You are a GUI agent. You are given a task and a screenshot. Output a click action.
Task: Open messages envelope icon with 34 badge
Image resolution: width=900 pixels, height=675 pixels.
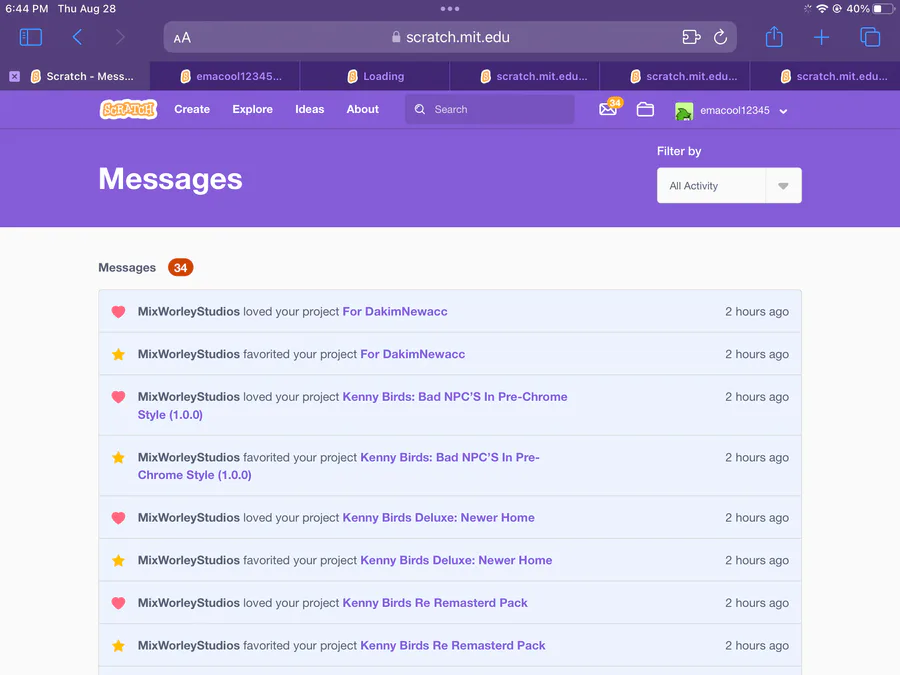coord(610,107)
